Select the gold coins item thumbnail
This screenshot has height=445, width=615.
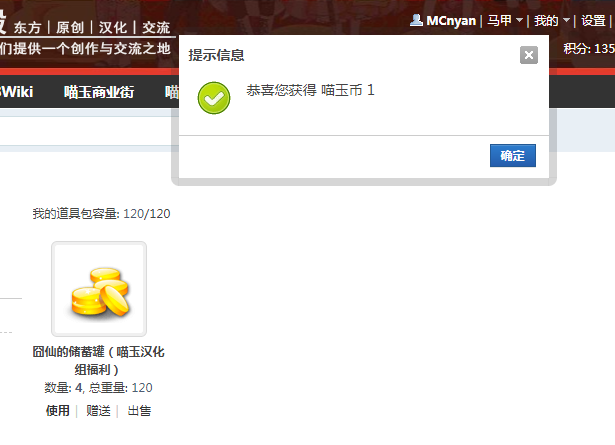pyautogui.click(x=99, y=289)
